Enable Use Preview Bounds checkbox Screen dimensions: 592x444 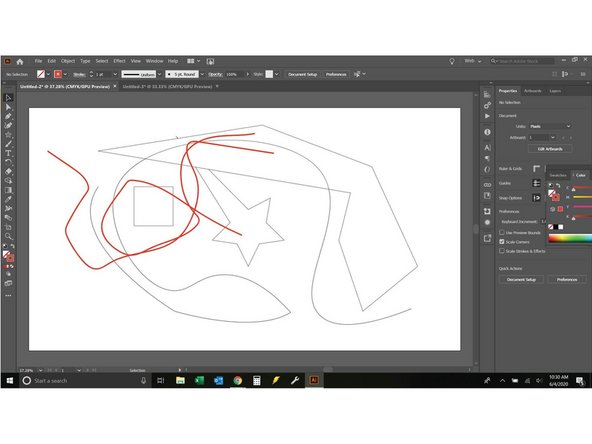502,232
